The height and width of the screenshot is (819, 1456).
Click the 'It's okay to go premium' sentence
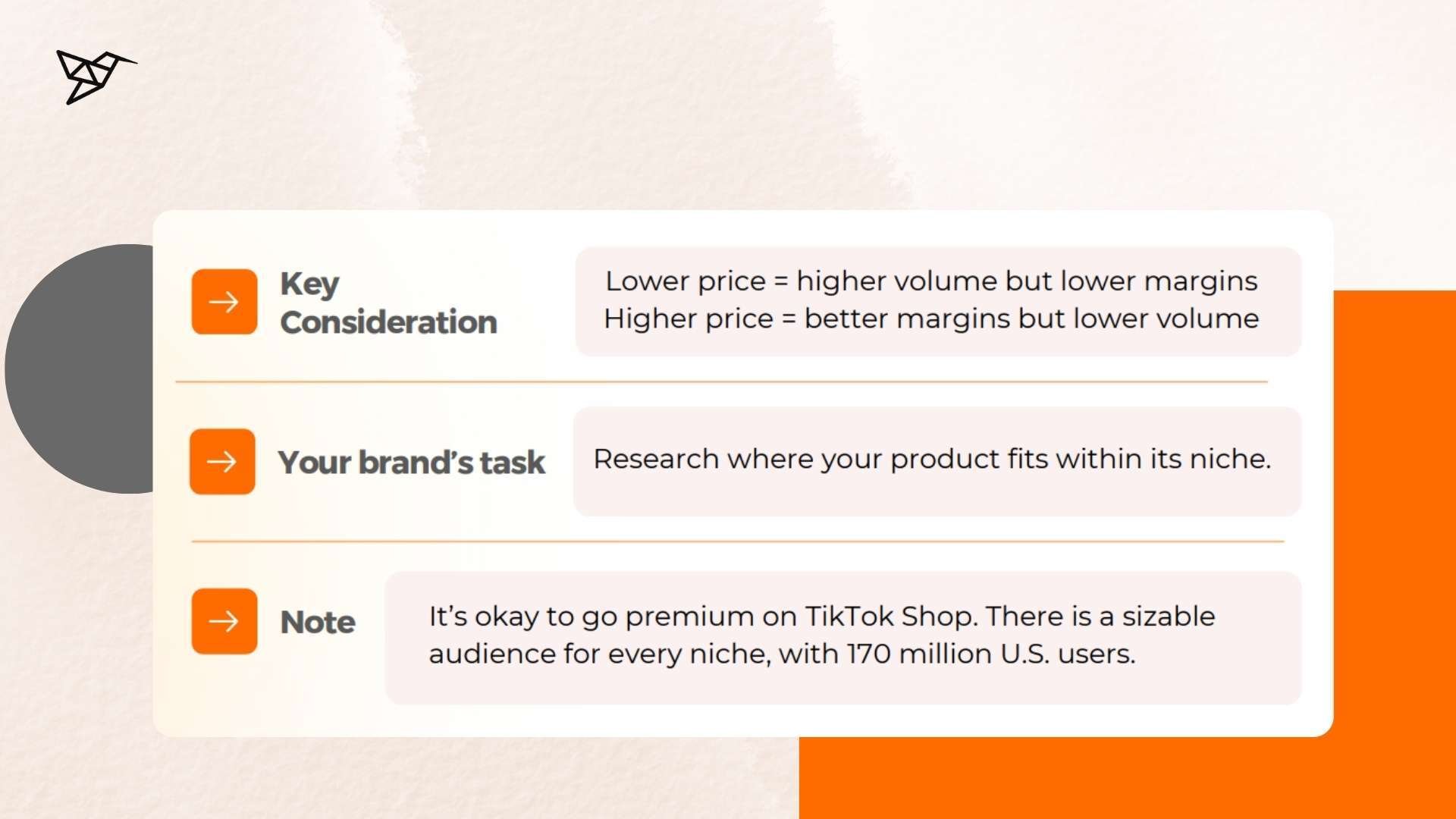click(x=821, y=617)
